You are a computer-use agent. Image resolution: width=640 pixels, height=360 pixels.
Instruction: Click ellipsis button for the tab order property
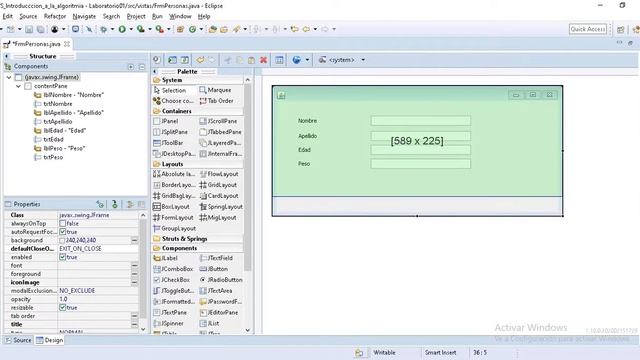coord(134,316)
